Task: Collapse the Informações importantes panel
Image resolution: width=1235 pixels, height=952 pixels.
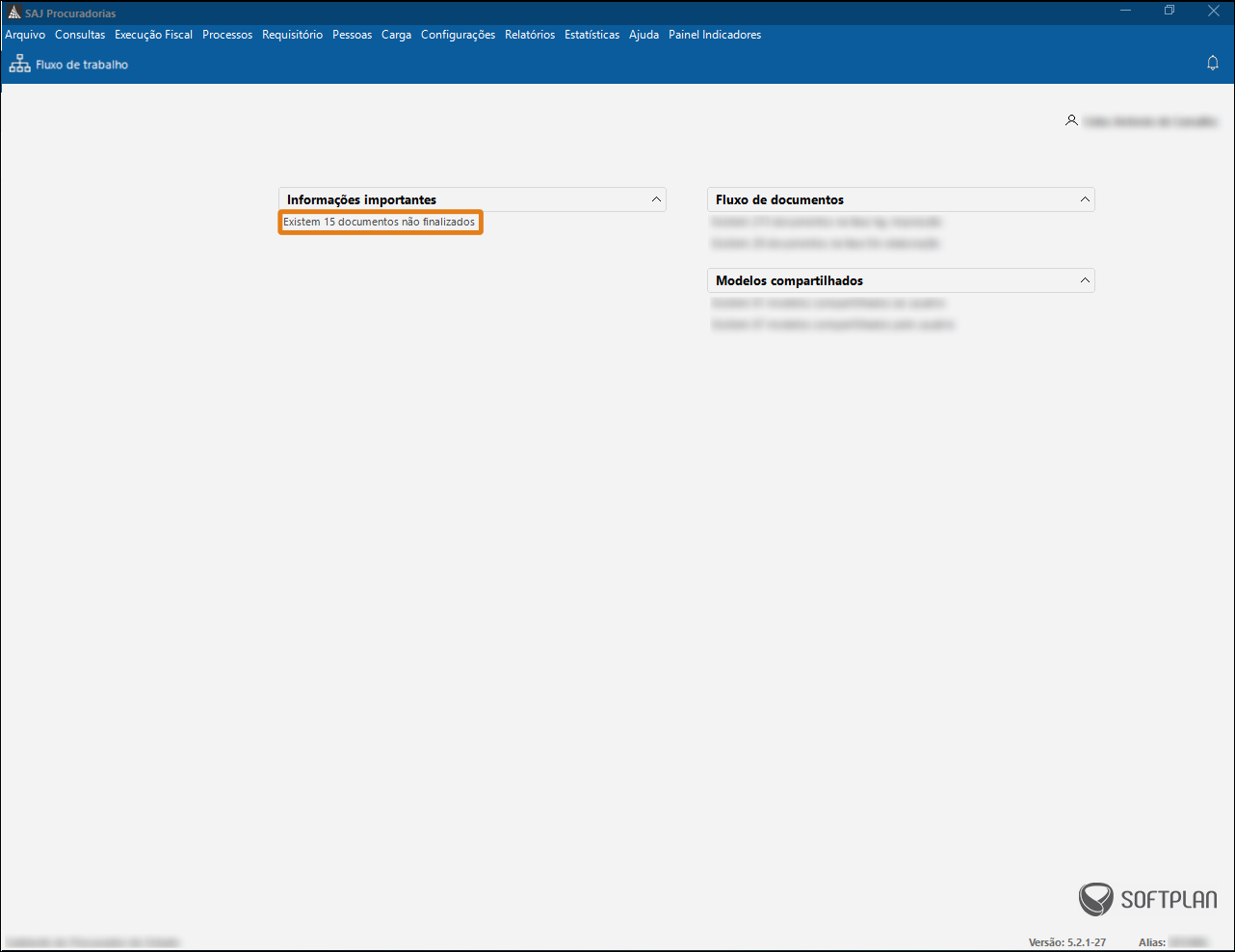Action: pos(656,199)
